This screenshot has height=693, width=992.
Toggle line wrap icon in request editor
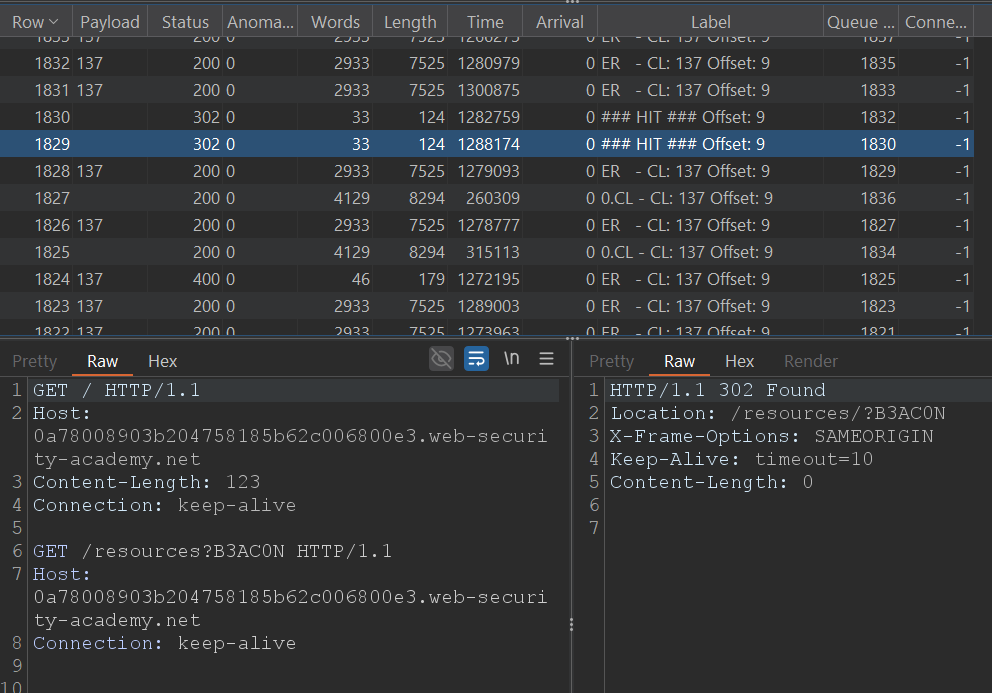477,359
